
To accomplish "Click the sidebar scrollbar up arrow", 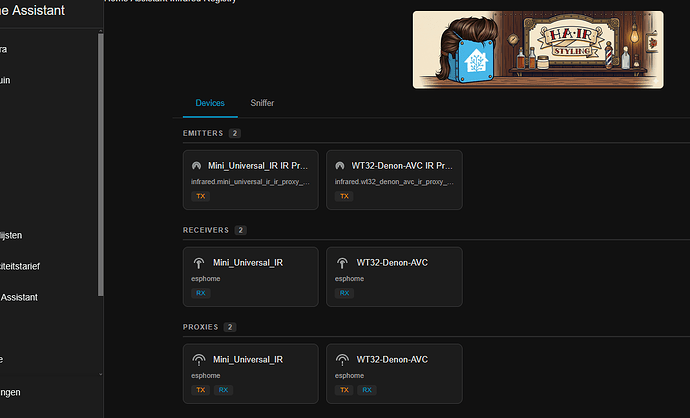I will (101, 31).
